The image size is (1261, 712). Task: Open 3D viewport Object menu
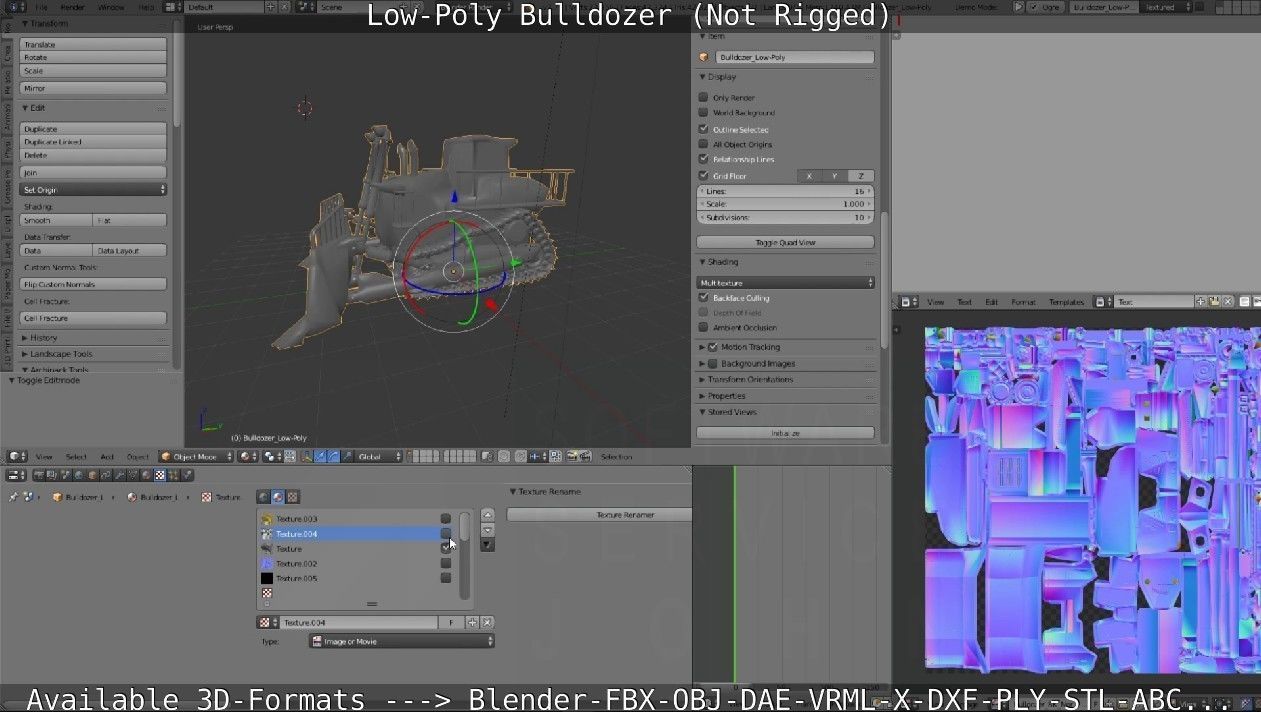(137, 457)
